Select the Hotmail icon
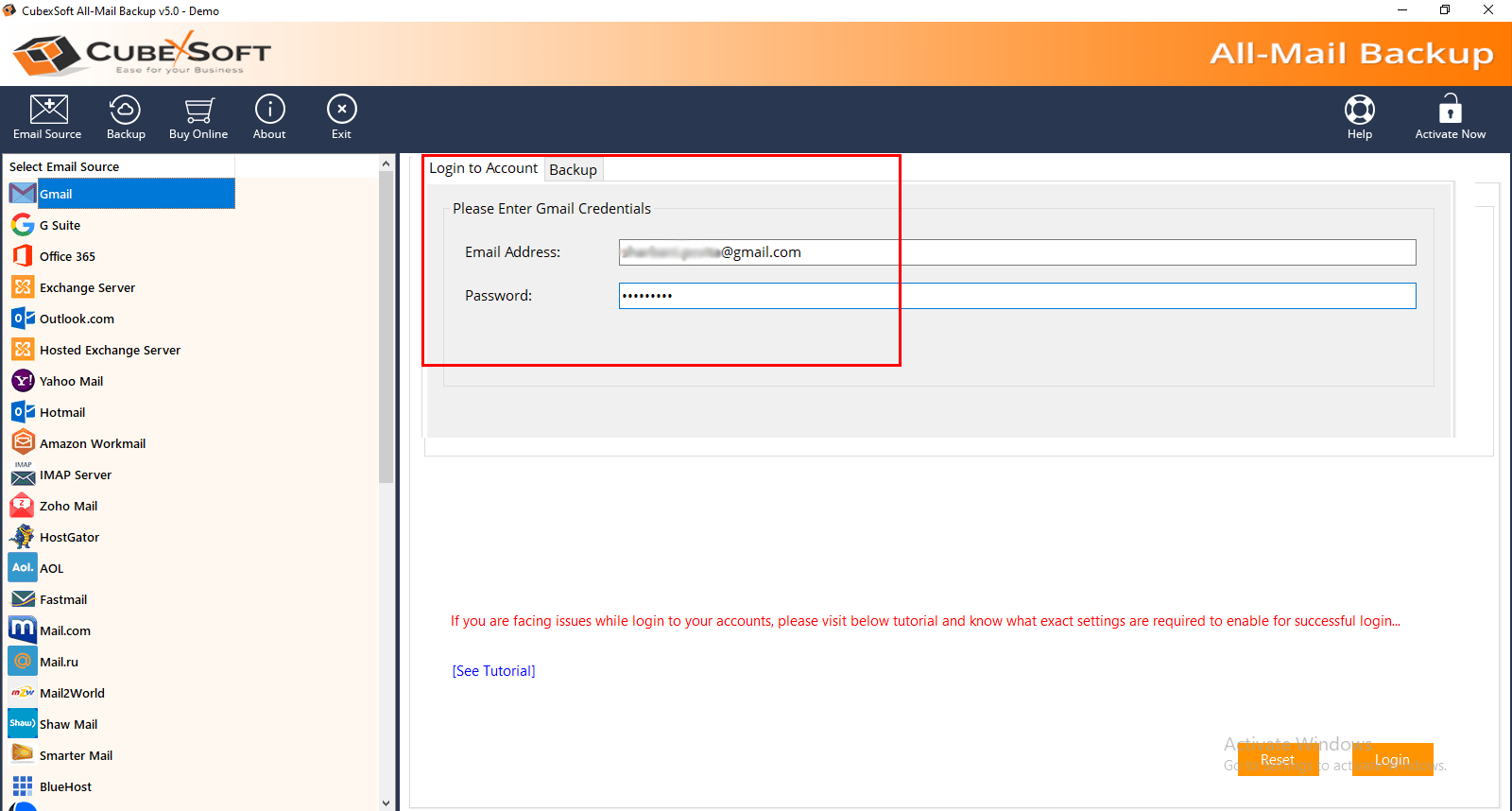Screen dimensions: 1512x811 click(x=23, y=412)
